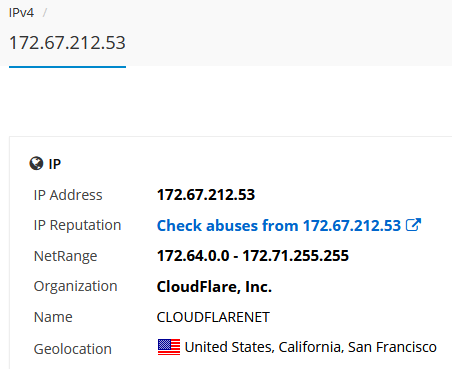Click the United States flag icon
452x369 pixels.
169,347
